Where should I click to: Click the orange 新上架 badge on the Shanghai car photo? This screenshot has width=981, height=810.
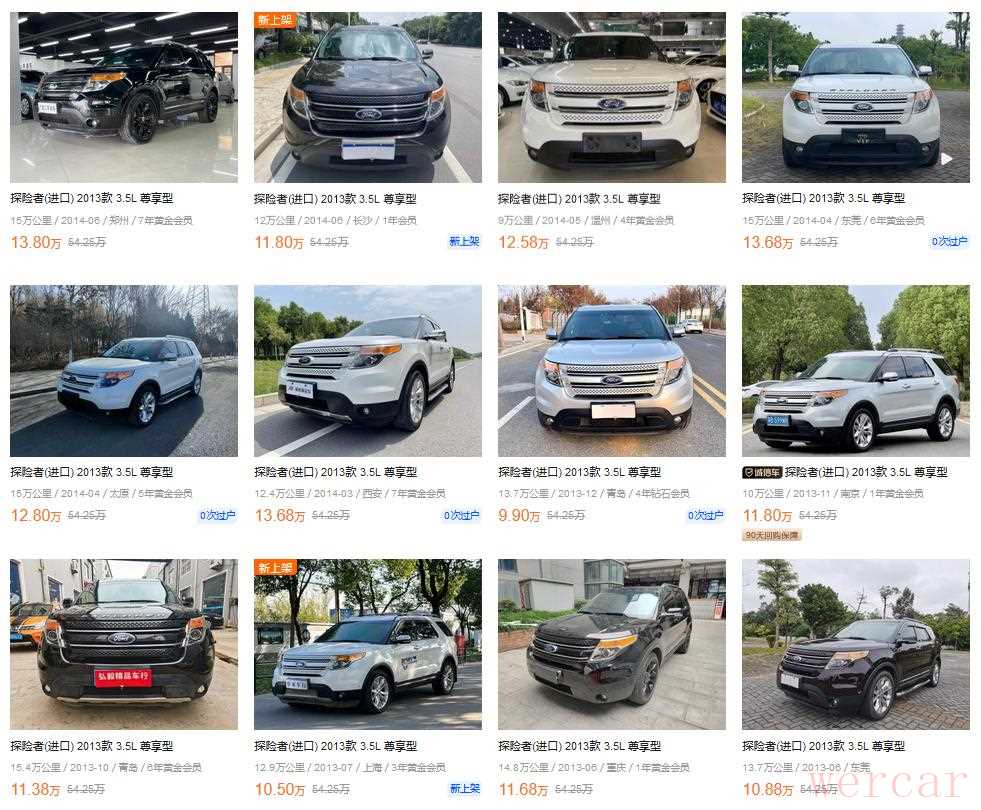pos(275,567)
